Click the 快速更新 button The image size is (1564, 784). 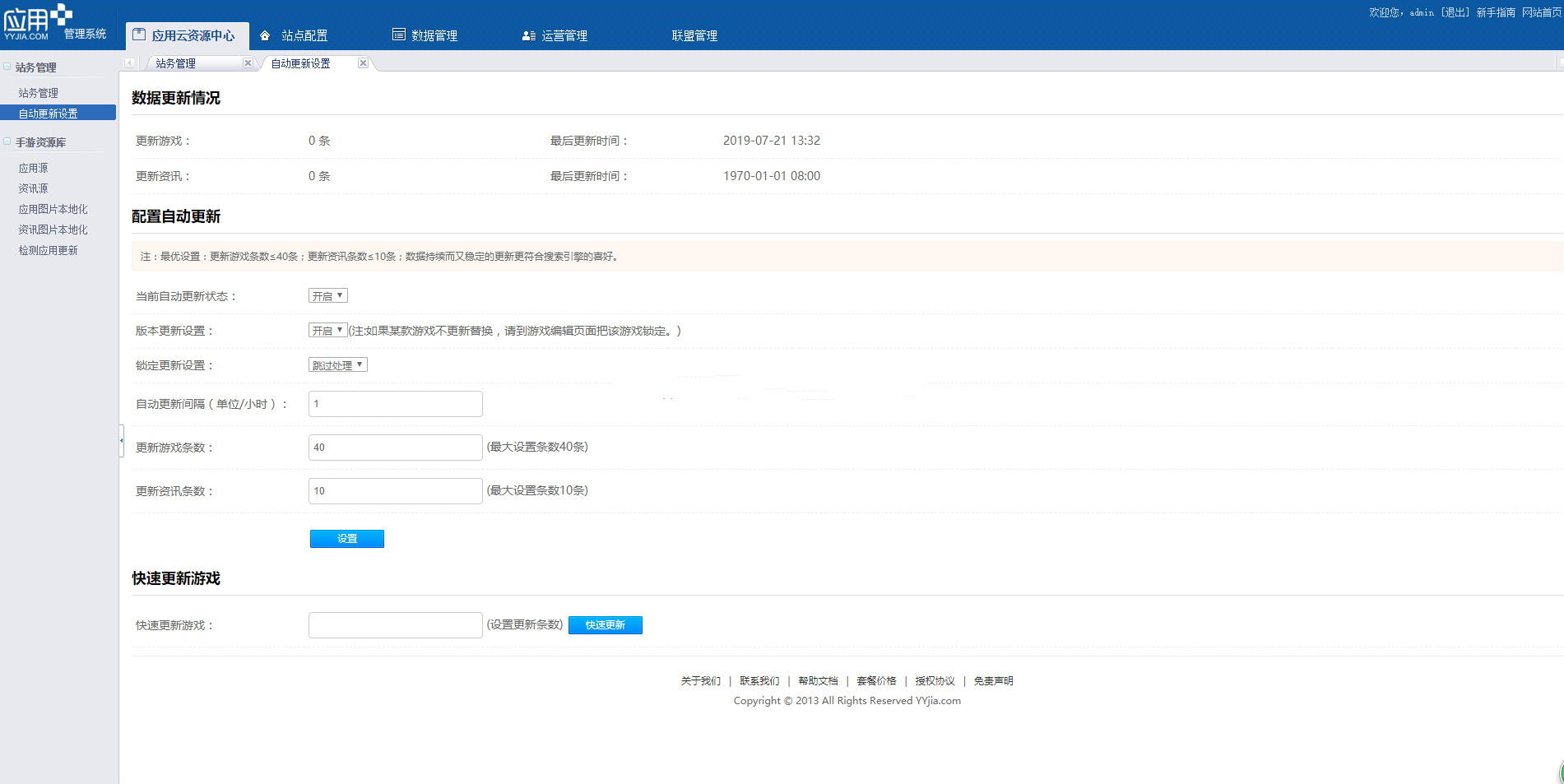pyautogui.click(x=605, y=625)
